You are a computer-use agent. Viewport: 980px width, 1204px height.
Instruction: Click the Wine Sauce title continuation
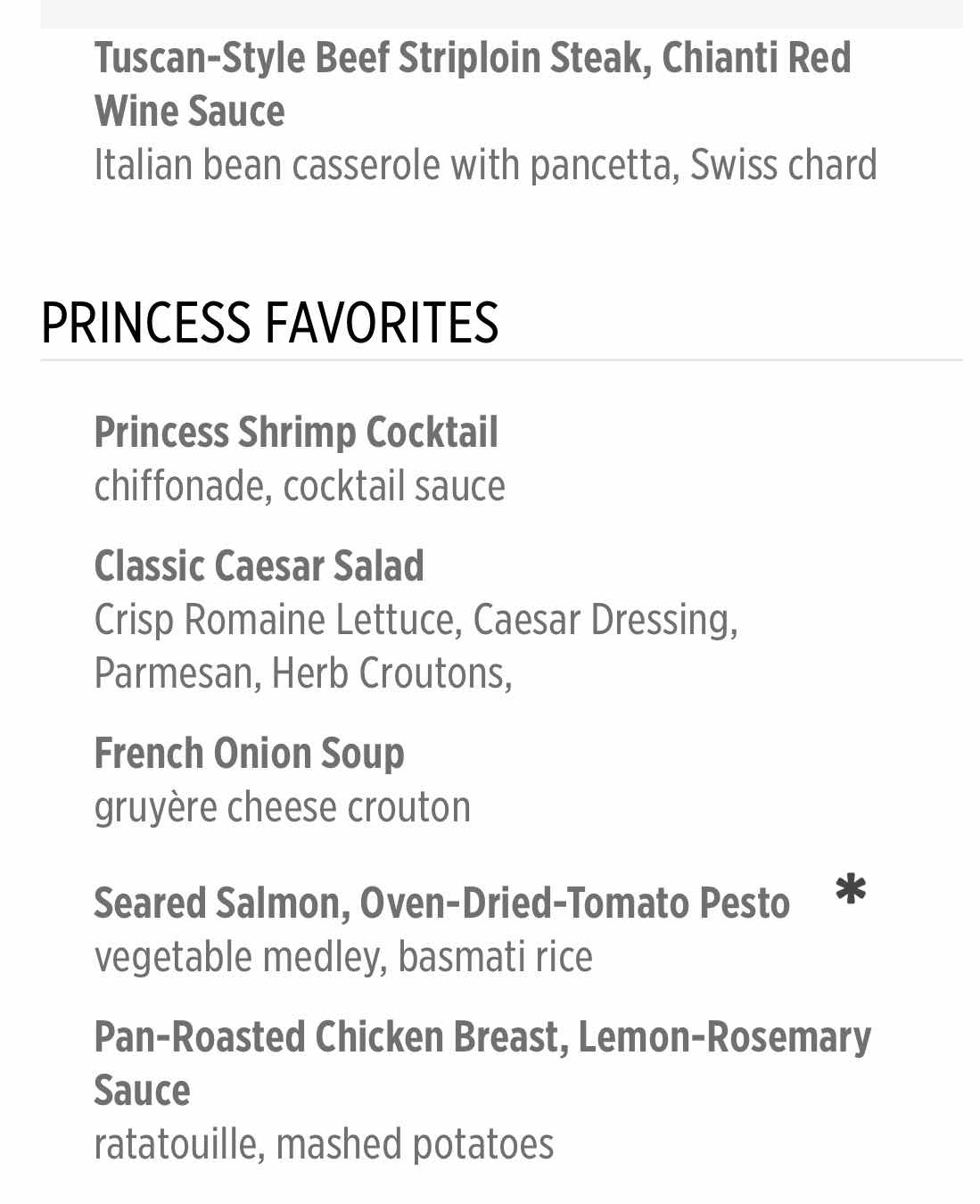coord(190,111)
